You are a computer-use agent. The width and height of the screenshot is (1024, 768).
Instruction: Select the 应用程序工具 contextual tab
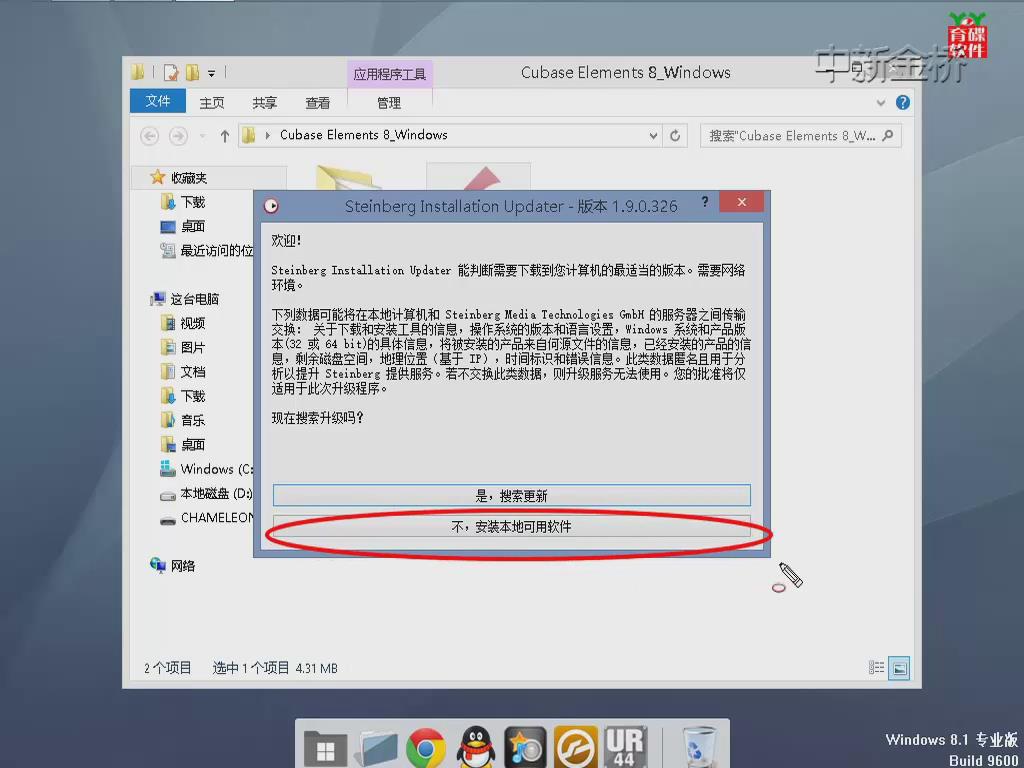pos(389,74)
